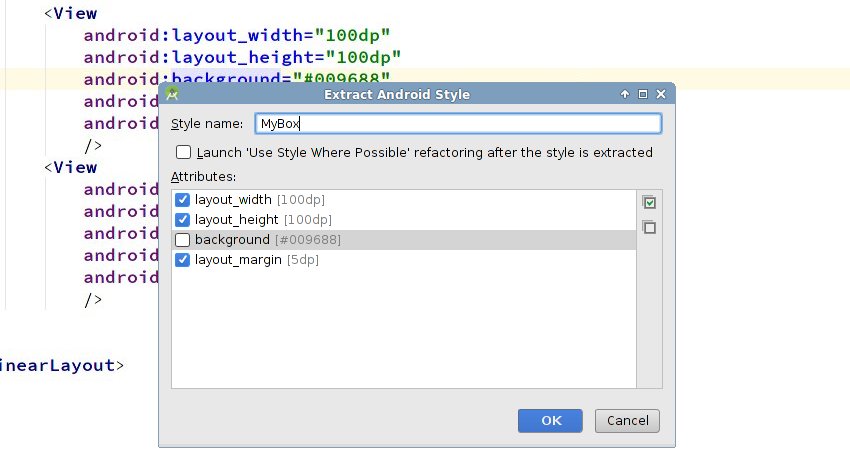This screenshot has height=459, width=850.
Task: Check the background attribute checkbox
Action: [x=183, y=240]
